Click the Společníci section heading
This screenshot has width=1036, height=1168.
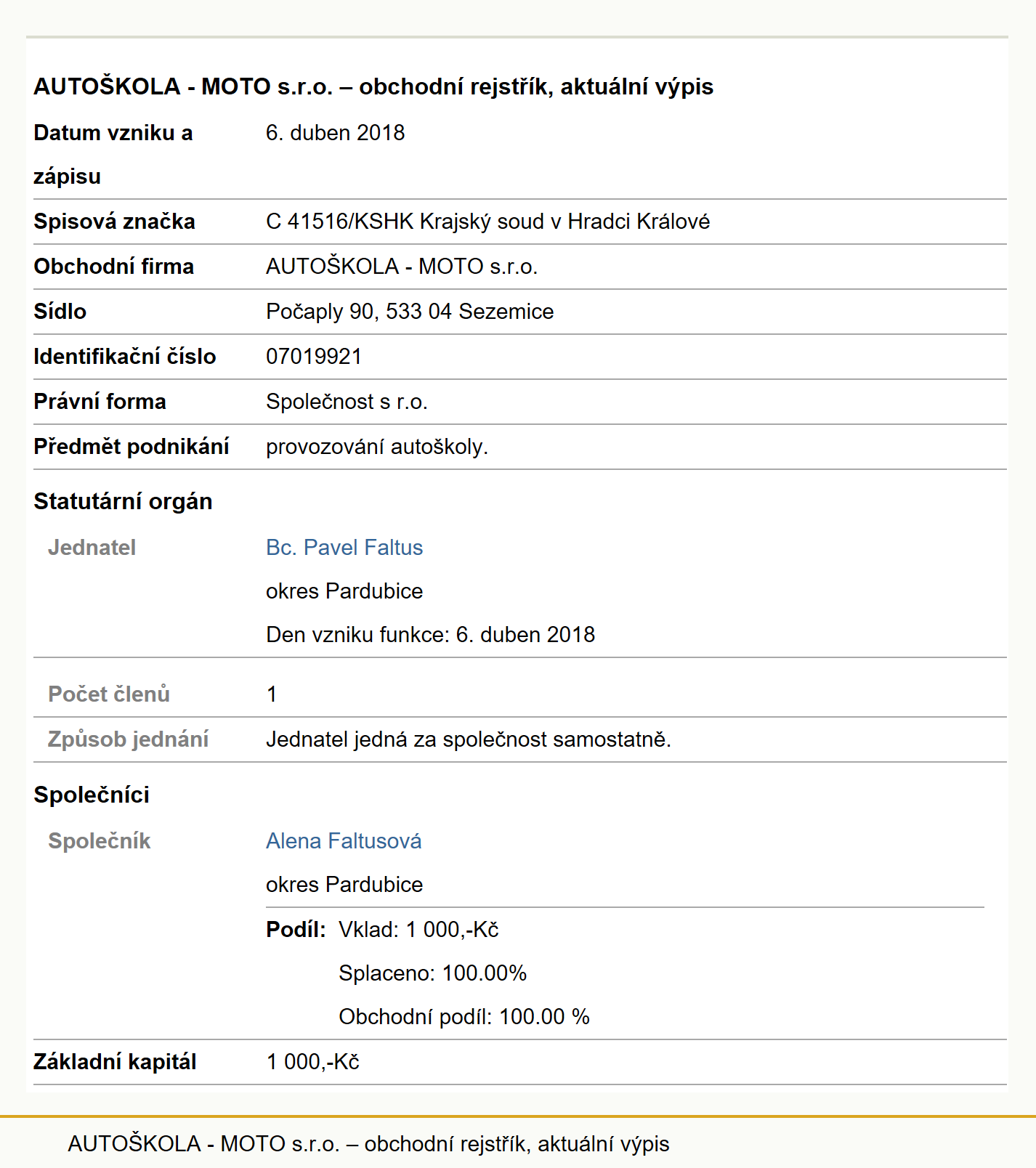point(92,795)
